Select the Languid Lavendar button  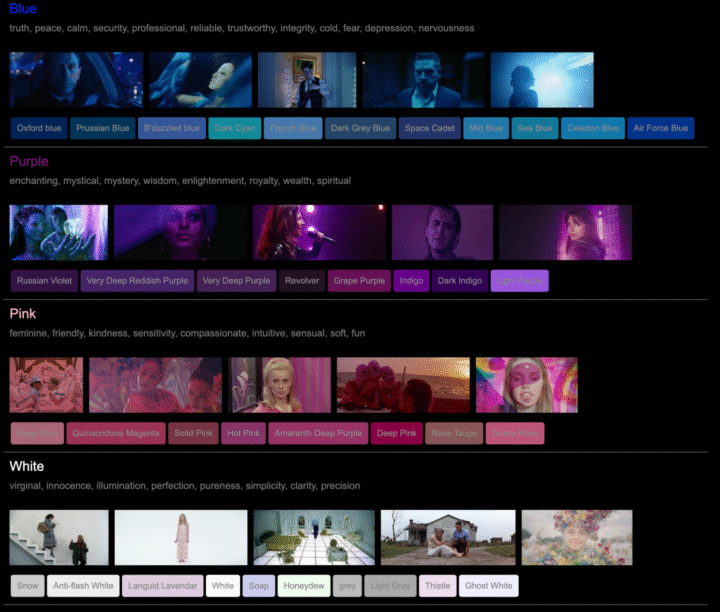[163, 585]
